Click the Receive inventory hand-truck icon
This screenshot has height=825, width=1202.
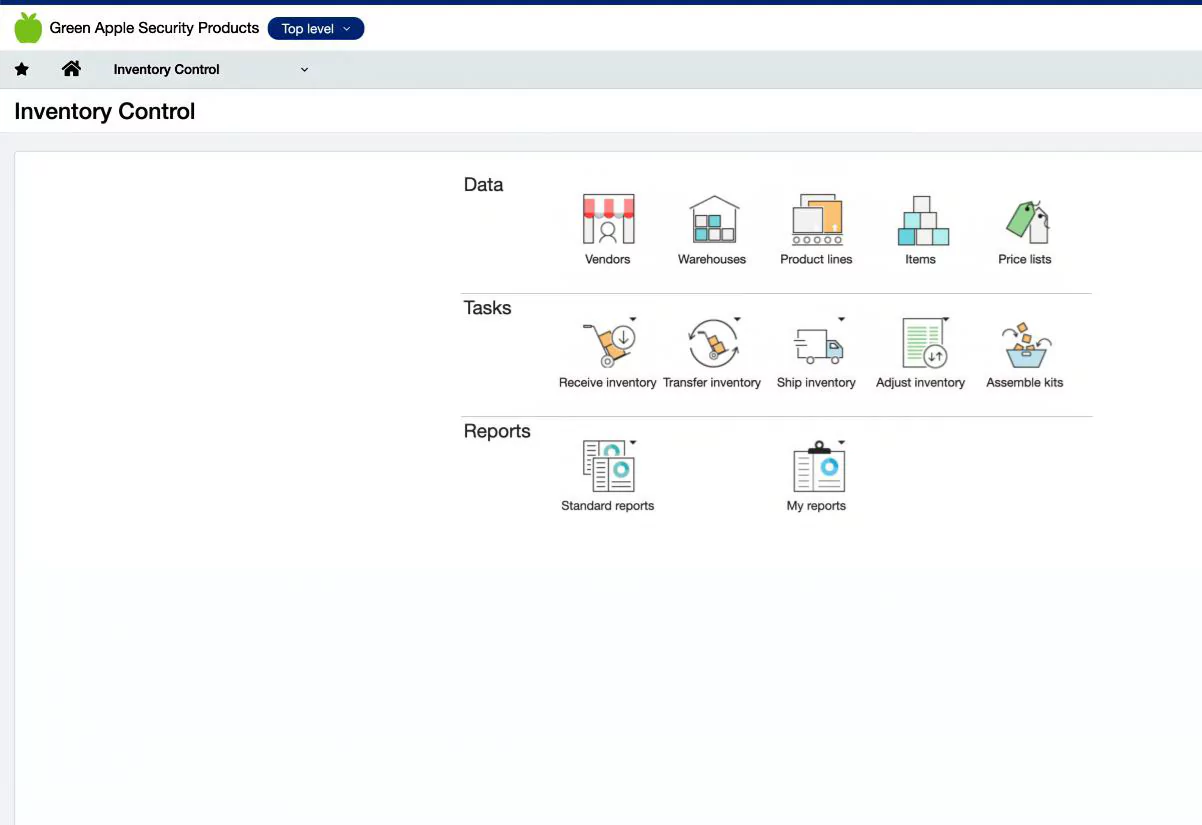tap(606, 345)
